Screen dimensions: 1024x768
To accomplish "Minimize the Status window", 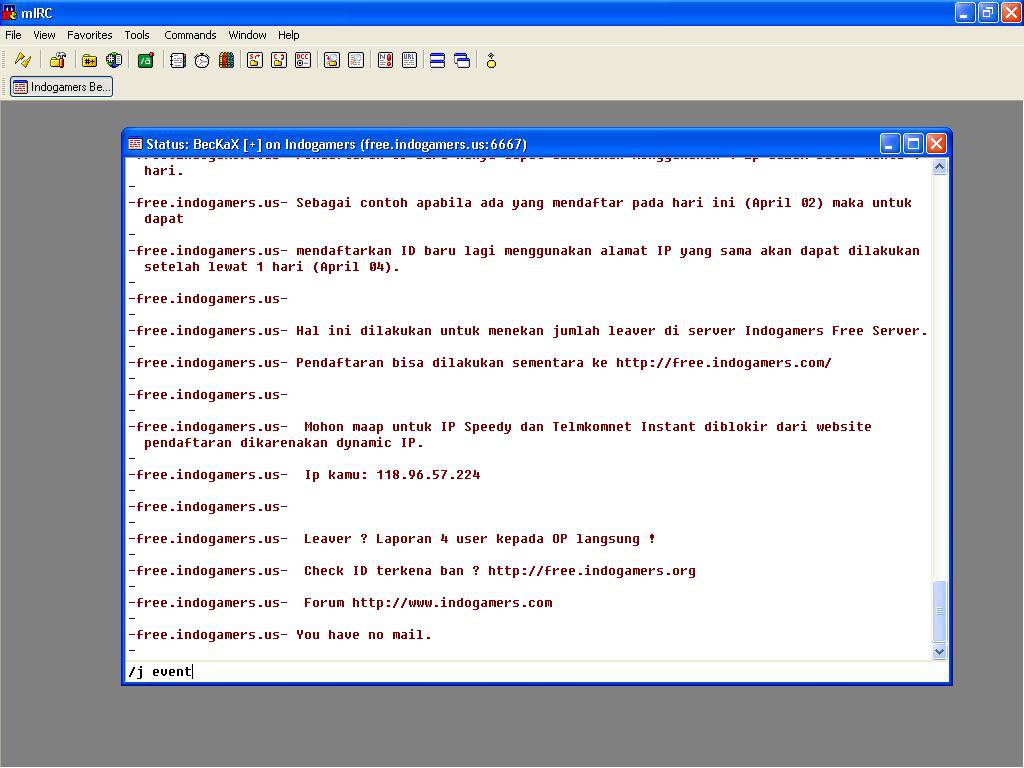I will coord(889,144).
